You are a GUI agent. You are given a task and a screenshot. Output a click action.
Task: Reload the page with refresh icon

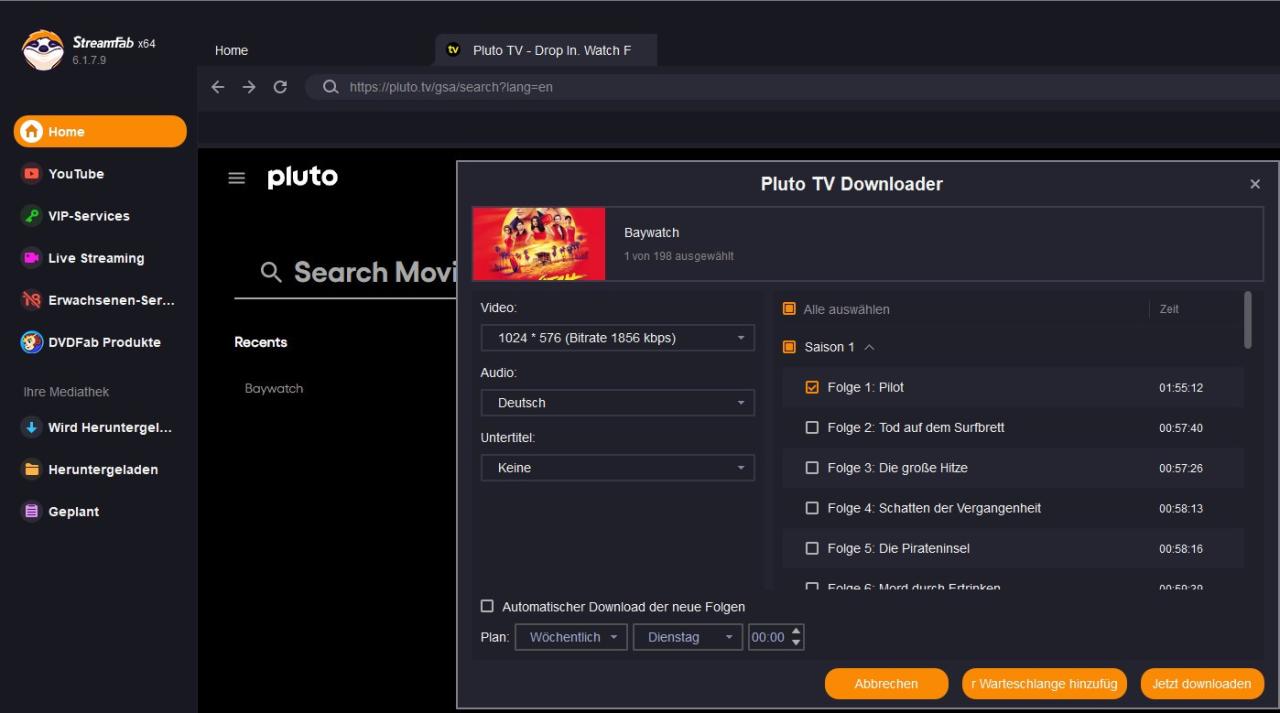coord(280,87)
